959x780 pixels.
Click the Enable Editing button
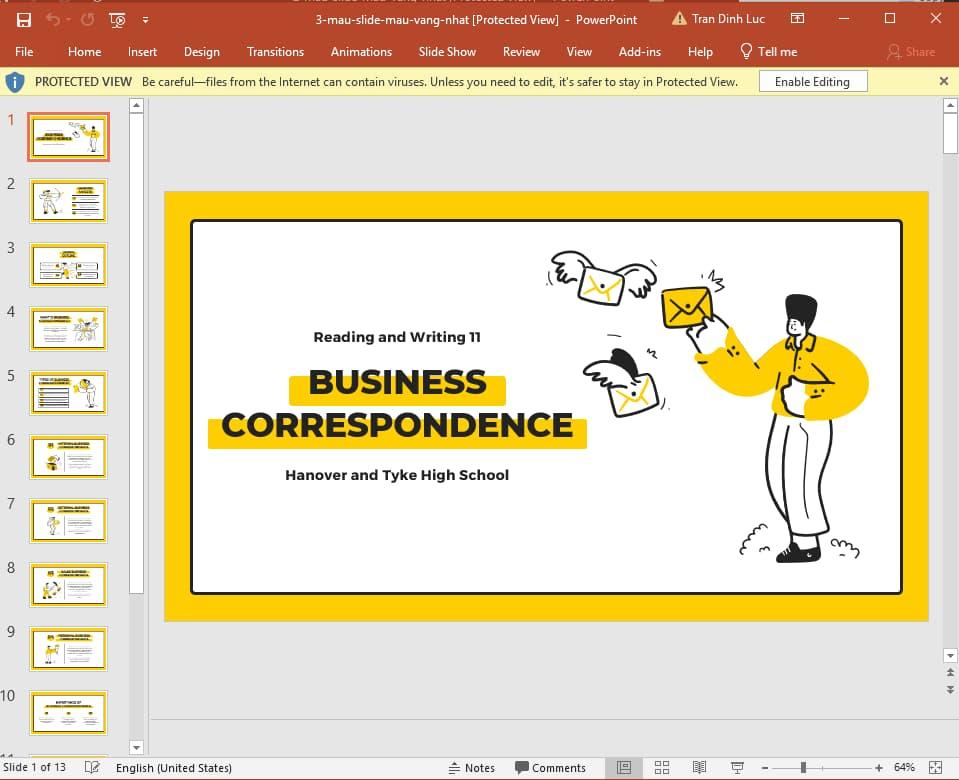[x=813, y=81]
